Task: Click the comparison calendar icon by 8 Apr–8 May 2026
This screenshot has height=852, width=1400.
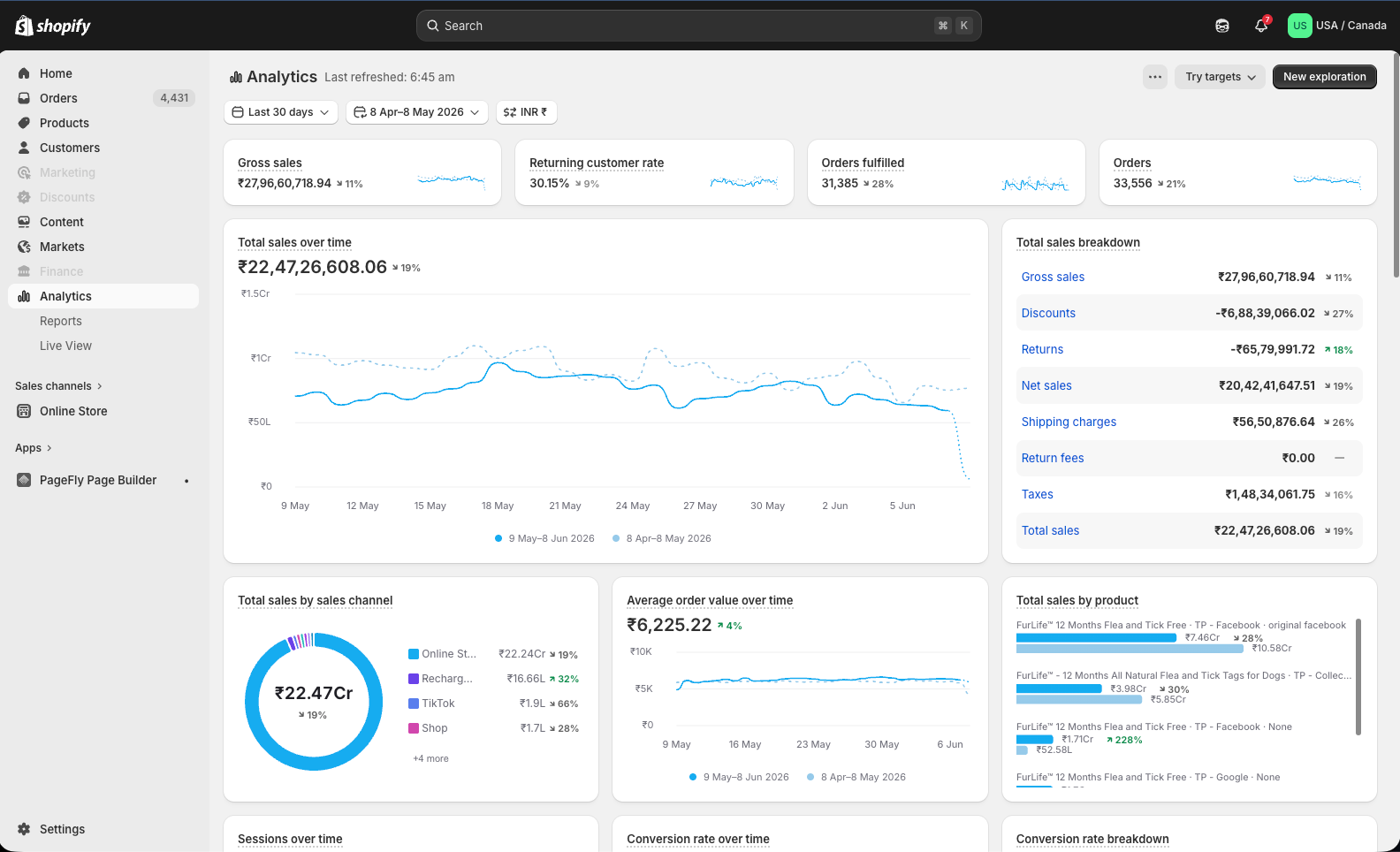Action: (360, 112)
